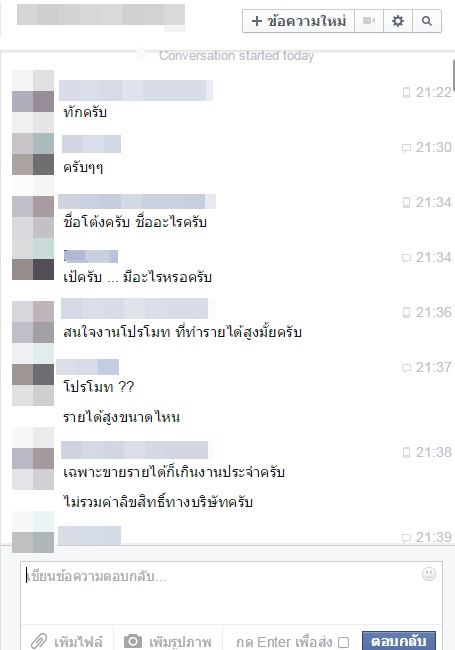Click the chat bubble icon beside 21:30

[406, 148]
